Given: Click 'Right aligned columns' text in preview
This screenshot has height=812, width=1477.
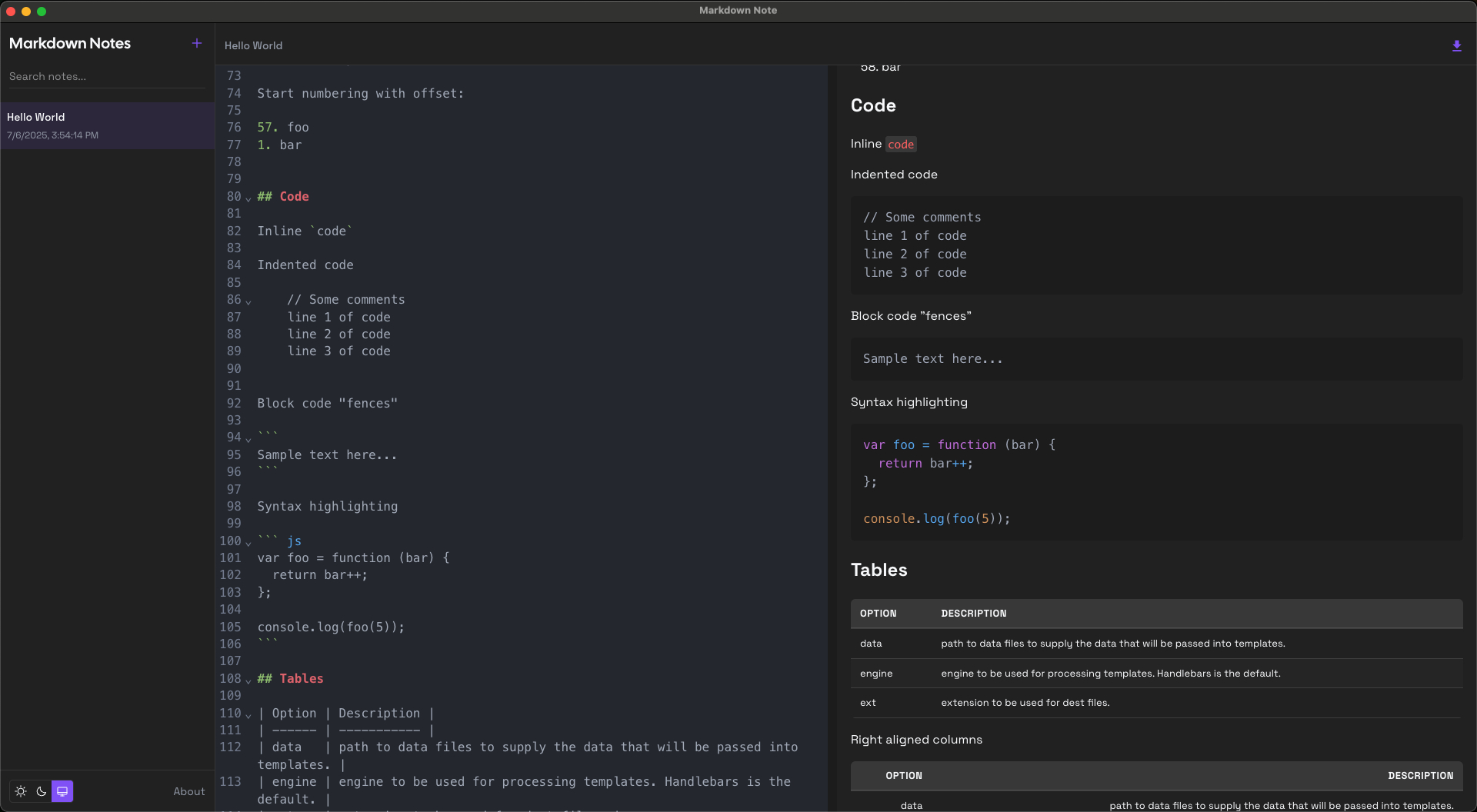Looking at the screenshot, I should point(916,739).
